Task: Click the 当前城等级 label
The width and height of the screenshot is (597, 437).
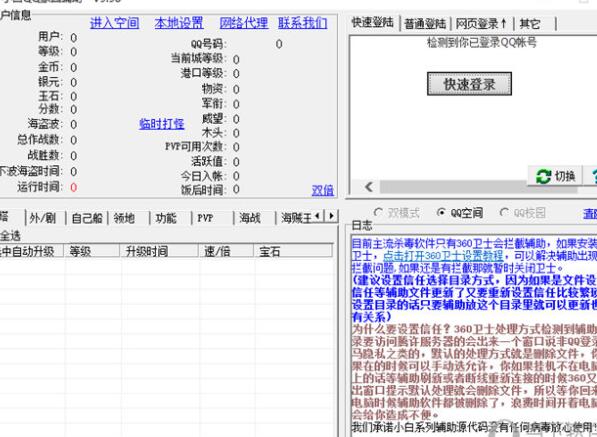Action: point(198,59)
